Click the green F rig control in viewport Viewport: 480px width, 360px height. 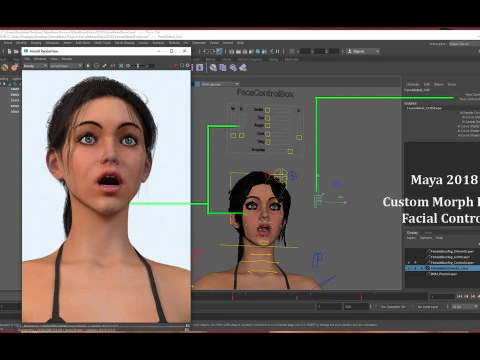pyautogui.click(x=318, y=201)
